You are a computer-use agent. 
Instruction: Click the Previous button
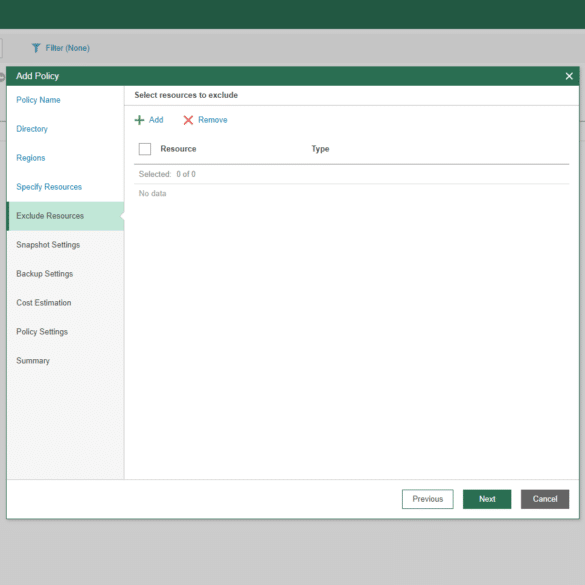tap(428, 499)
